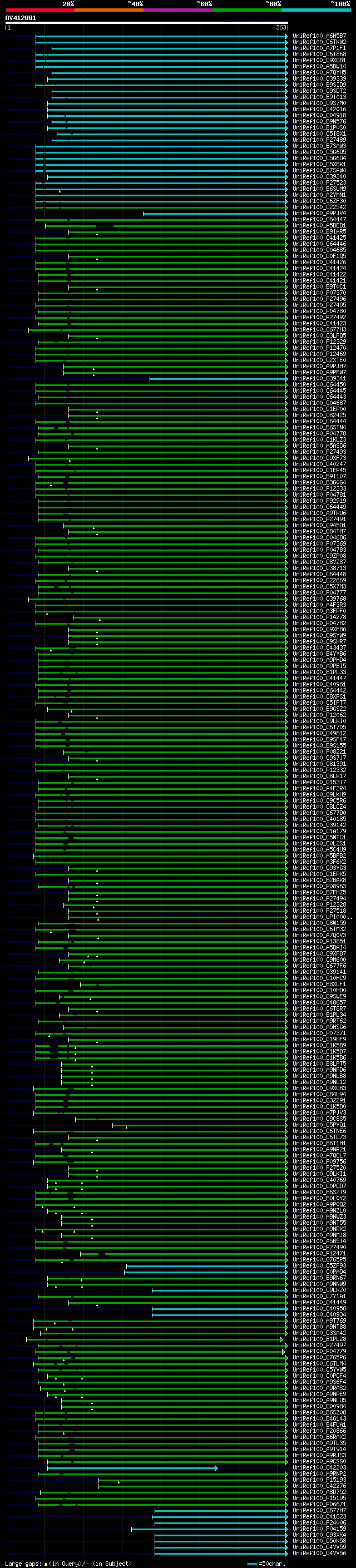Select the UniRef100_B8XLF1 label
The height and width of the screenshot is (1568, 356).
(319, 985)
